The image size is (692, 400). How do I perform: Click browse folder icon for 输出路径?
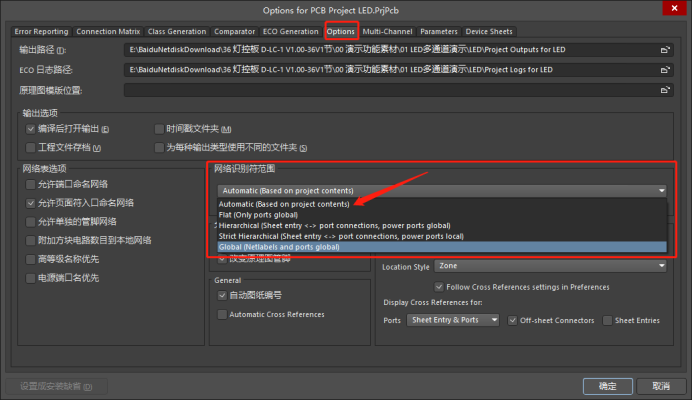tap(664, 49)
